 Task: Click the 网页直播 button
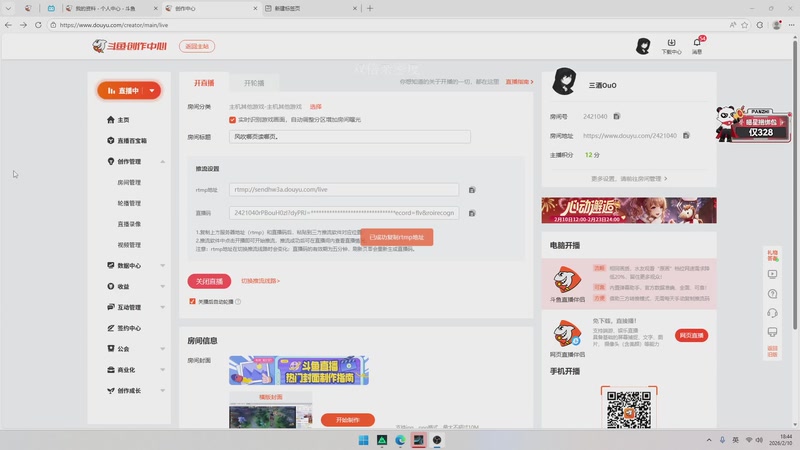(691, 335)
